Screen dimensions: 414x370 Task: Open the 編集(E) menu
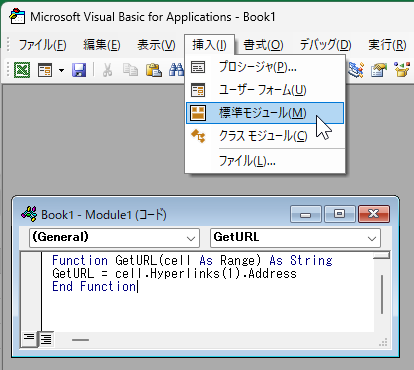point(102,45)
